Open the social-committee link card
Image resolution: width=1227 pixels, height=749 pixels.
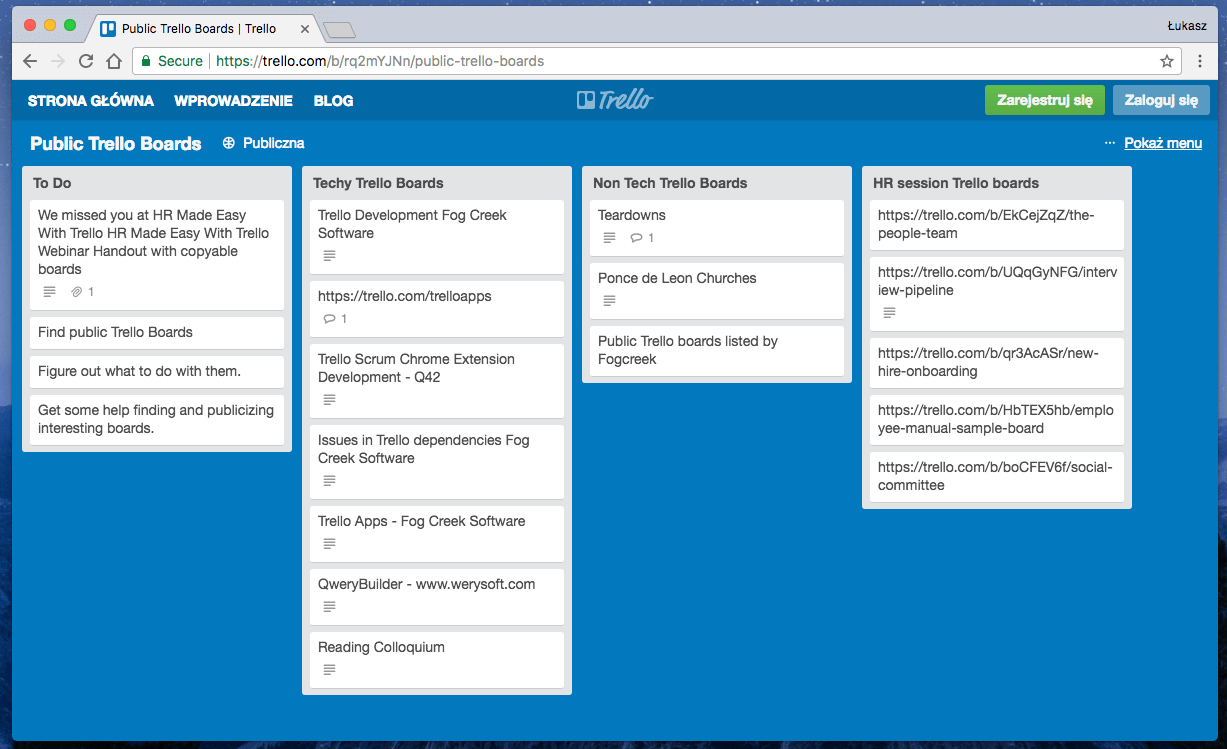(997, 477)
